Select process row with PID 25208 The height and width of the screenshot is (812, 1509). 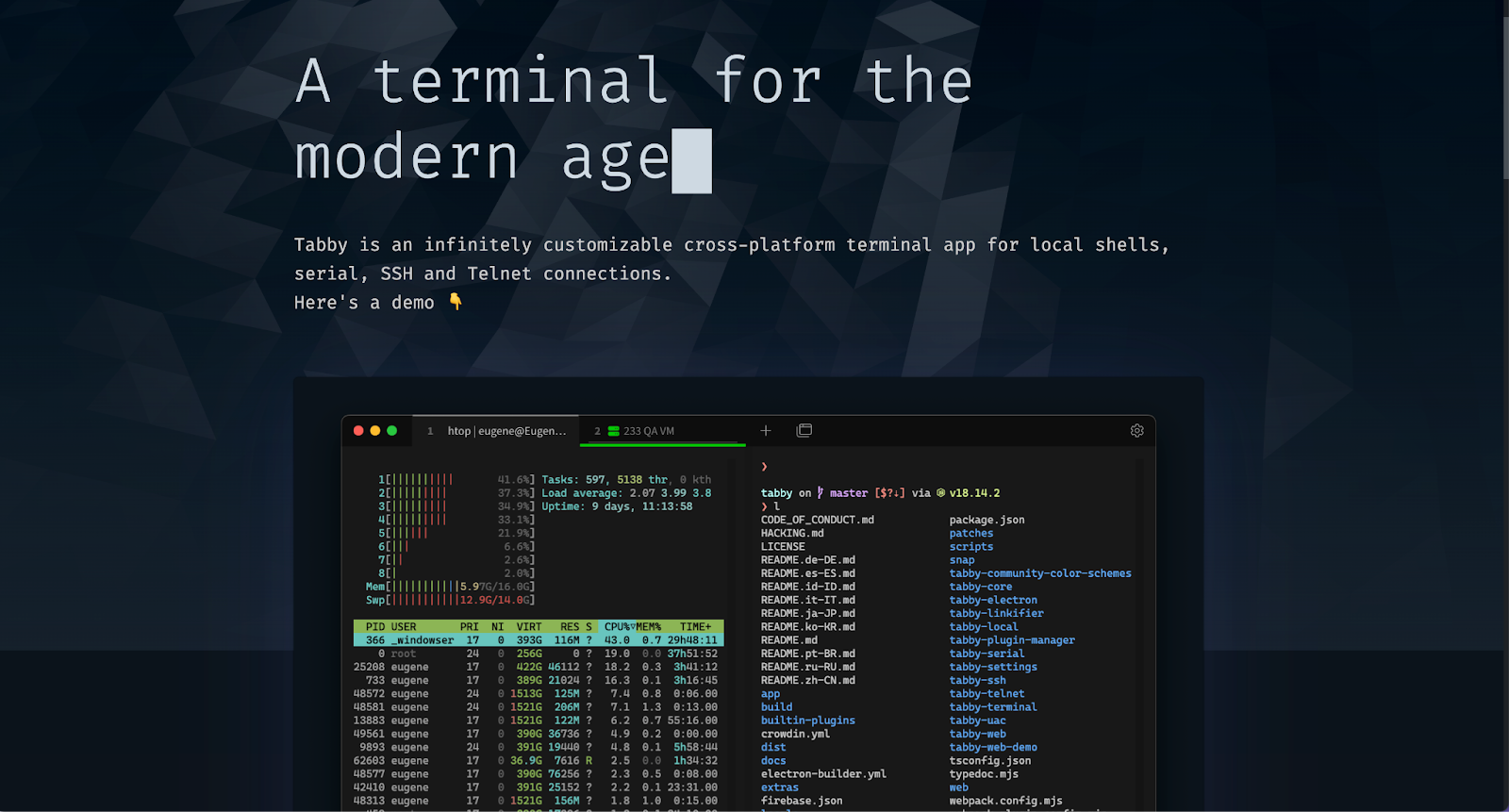(539, 667)
